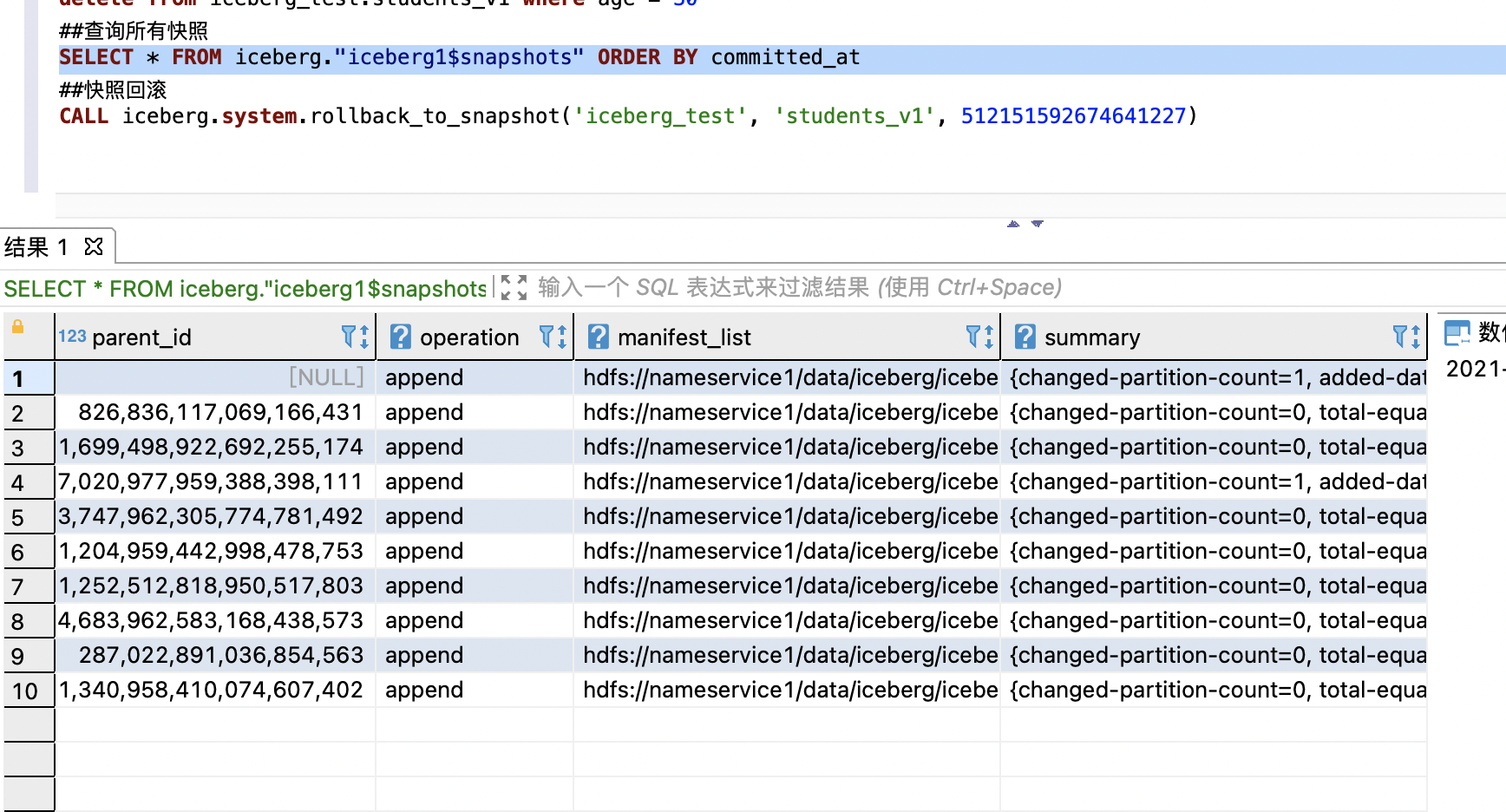Select cell 826,836,117,069,166,431
This screenshot has width=1506, height=812.
[215, 412]
